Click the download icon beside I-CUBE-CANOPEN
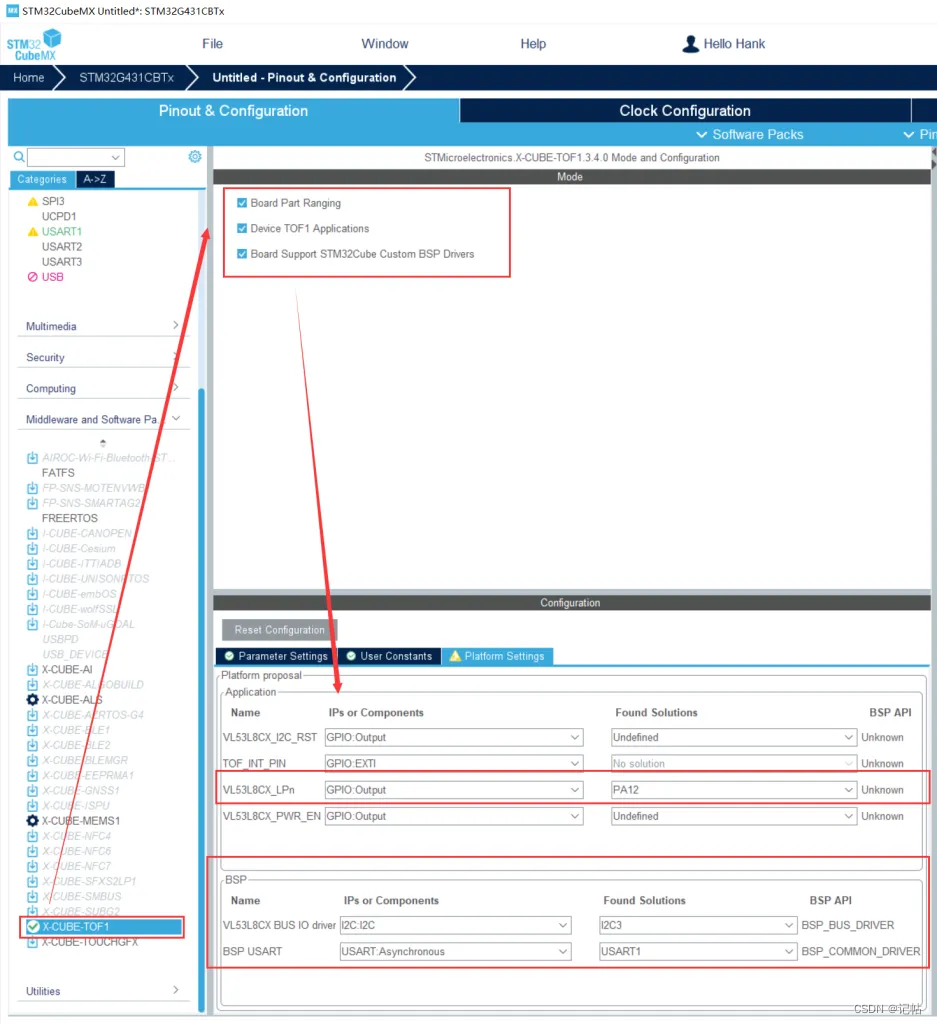Screen dimensions: 937x1024 [32, 534]
